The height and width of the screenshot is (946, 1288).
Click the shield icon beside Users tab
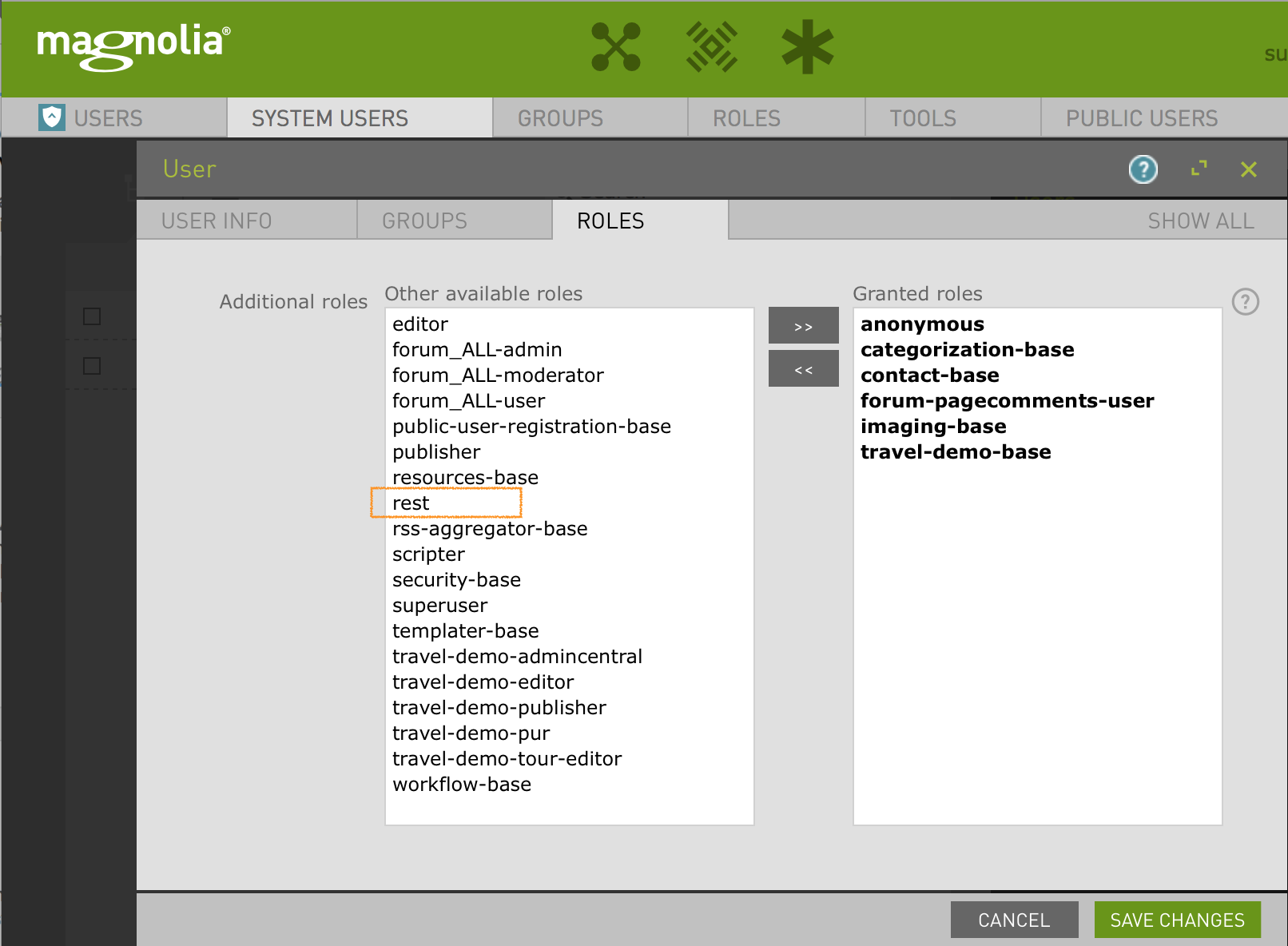coord(52,117)
